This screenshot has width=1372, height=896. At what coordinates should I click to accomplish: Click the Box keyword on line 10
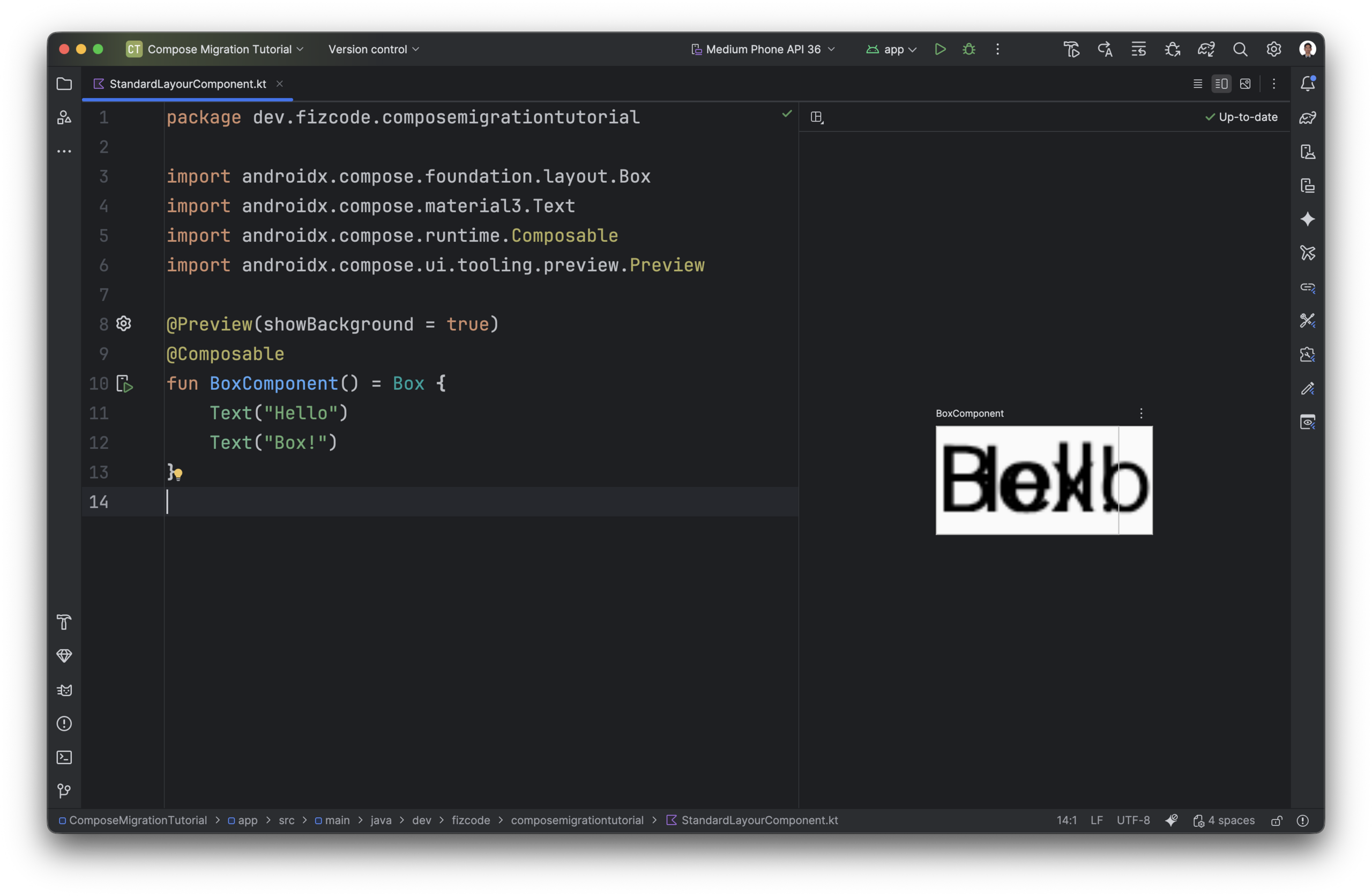(x=408, y=383)
